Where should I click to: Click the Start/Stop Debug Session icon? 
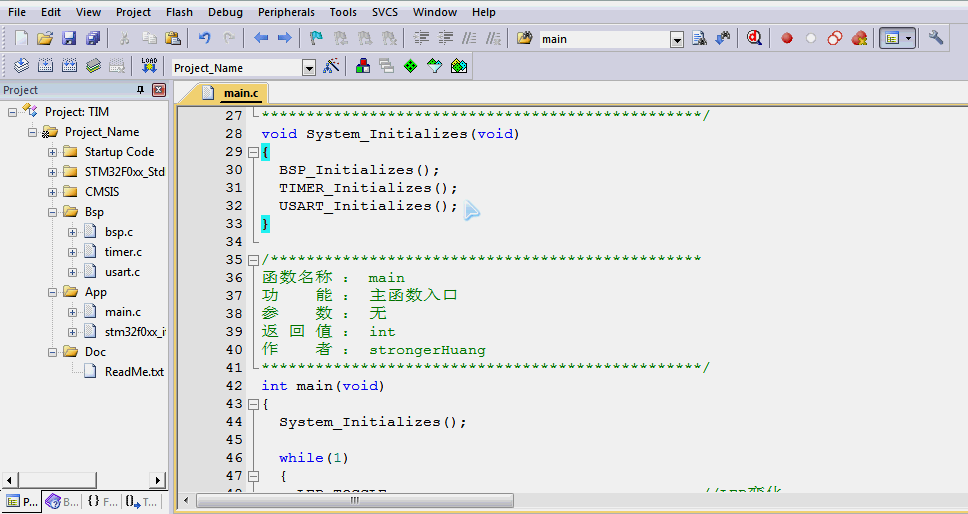click(754, 38)
